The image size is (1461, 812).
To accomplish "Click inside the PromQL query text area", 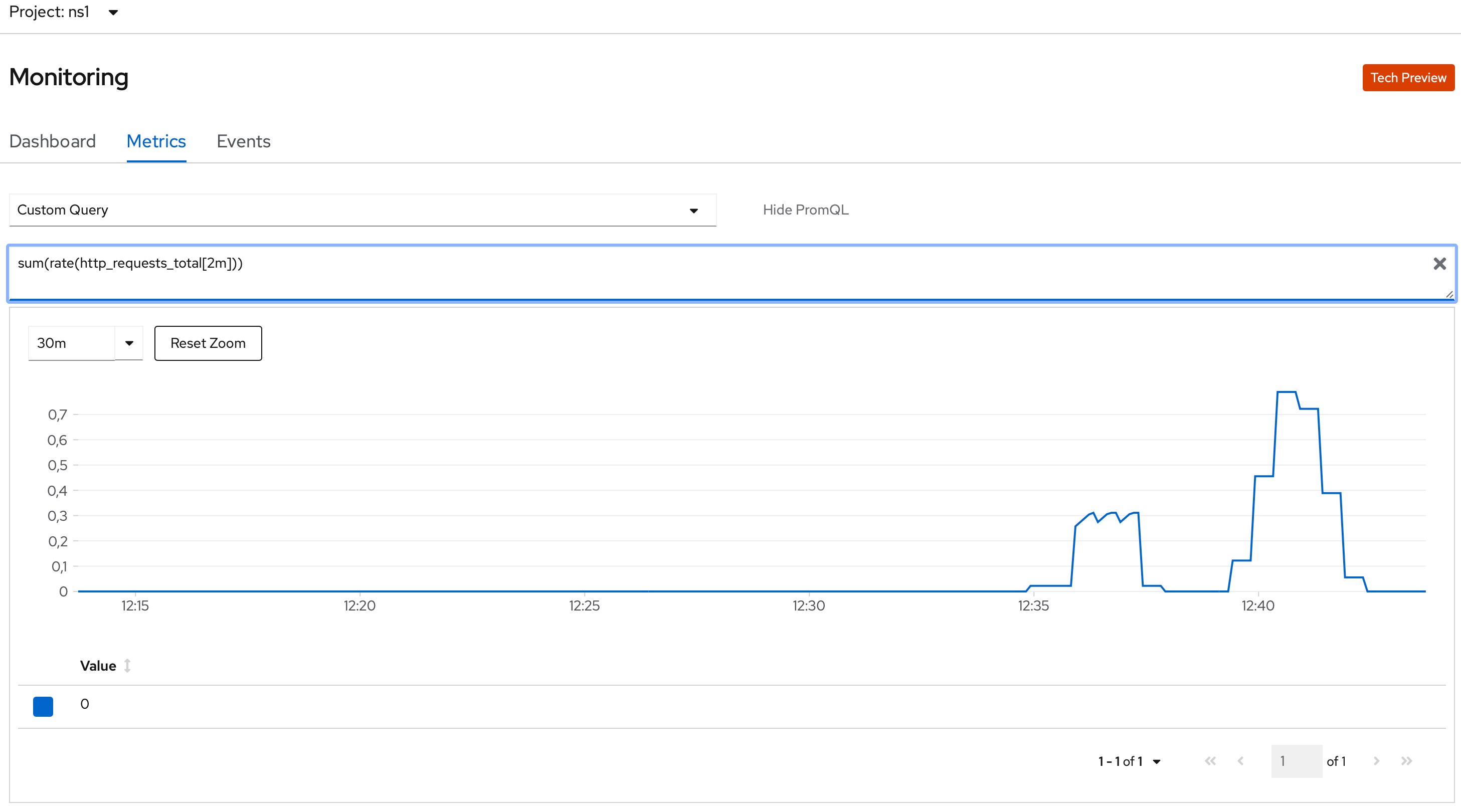I will point(680,272).
